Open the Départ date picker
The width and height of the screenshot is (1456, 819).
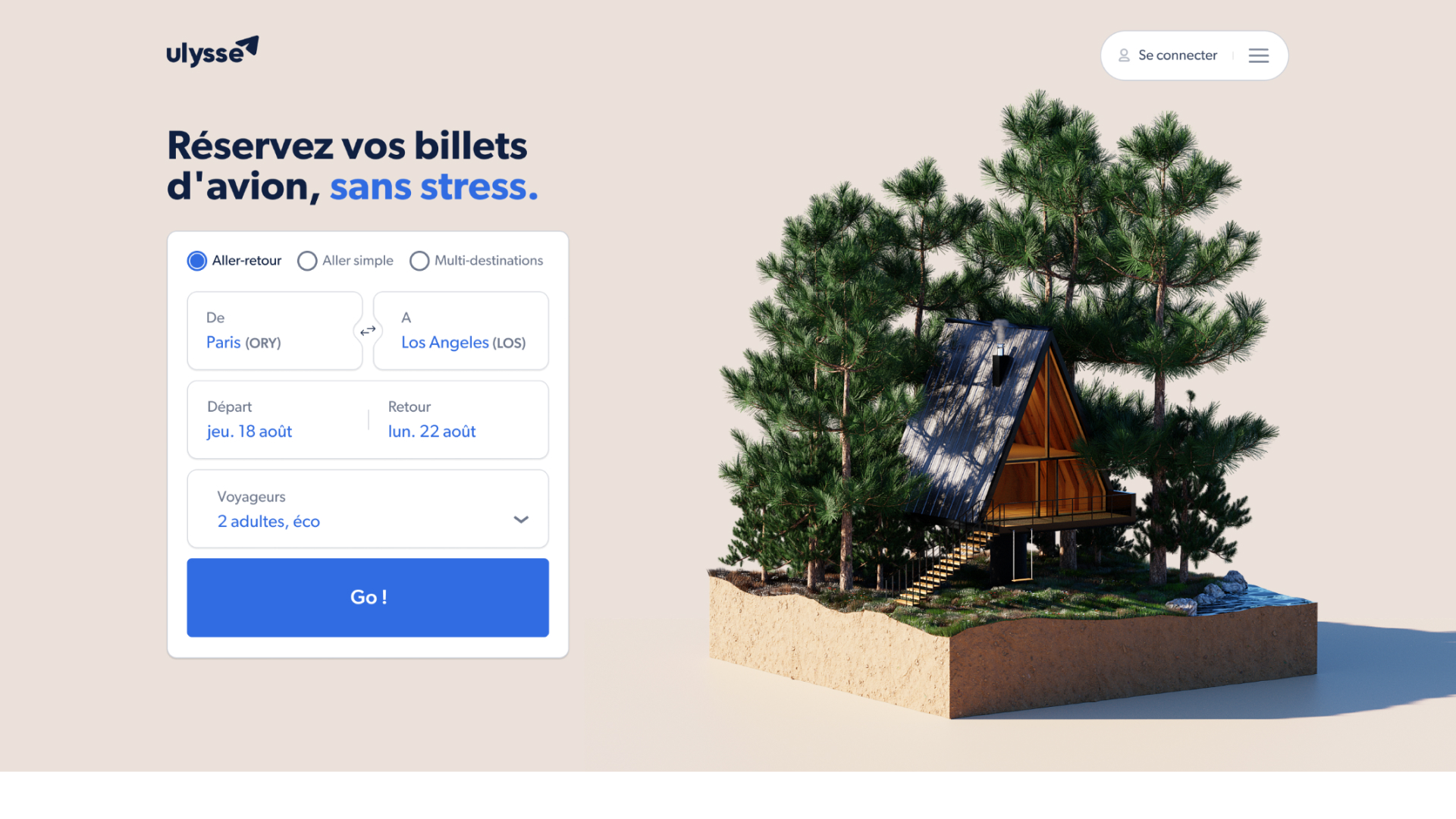pos(278,419)
